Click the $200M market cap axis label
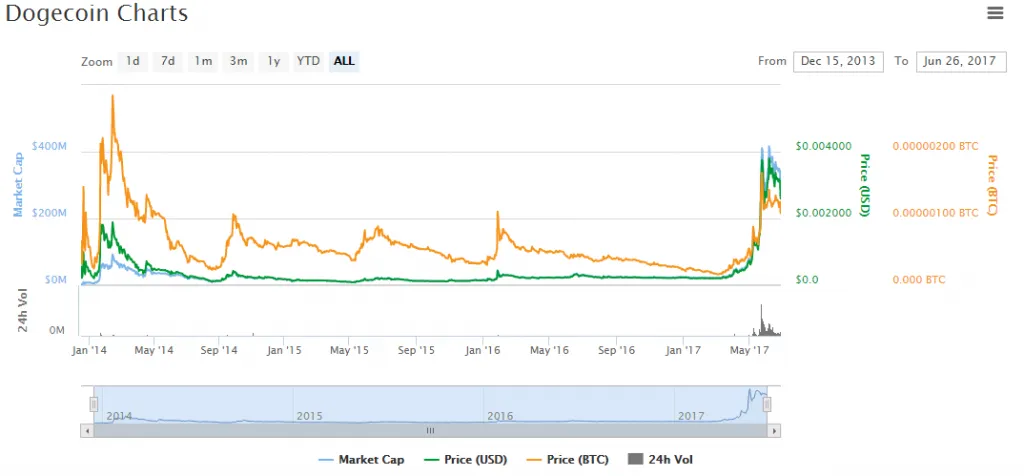This screenshot has width=1024, height=476. pos(50,213)
